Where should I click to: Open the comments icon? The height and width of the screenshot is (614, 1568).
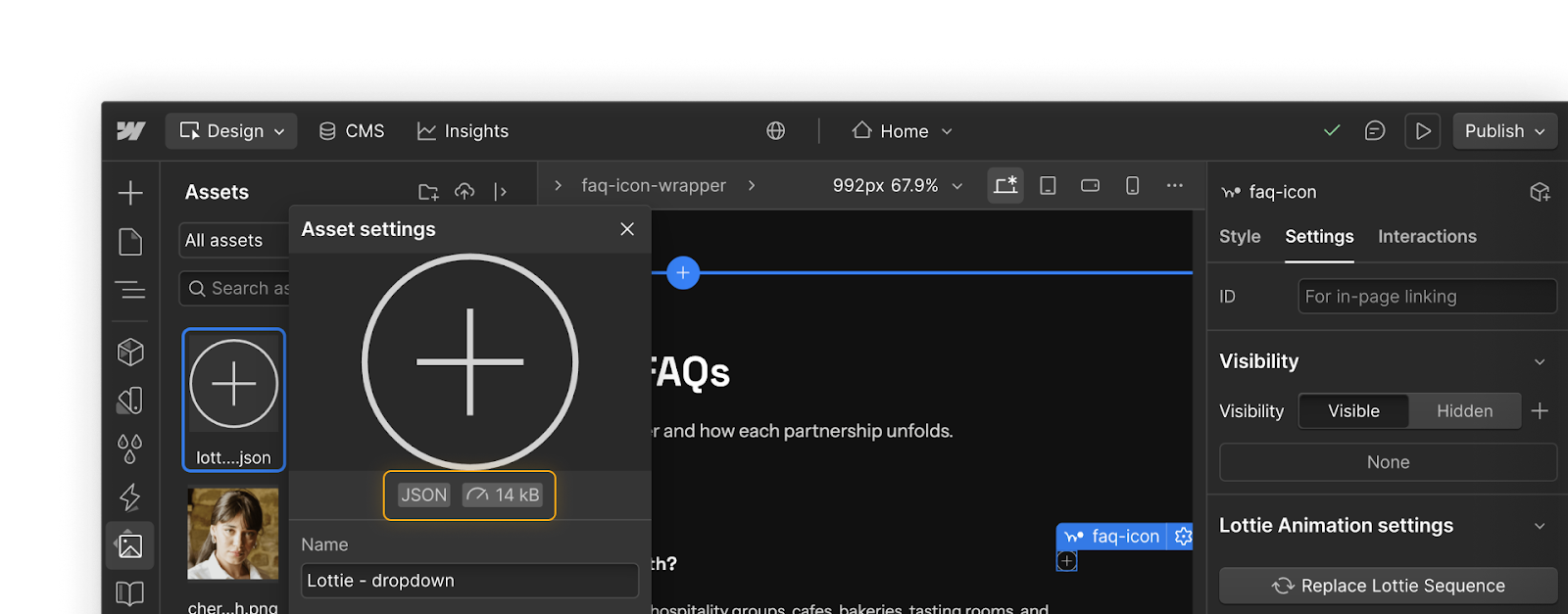(1375, 131)
